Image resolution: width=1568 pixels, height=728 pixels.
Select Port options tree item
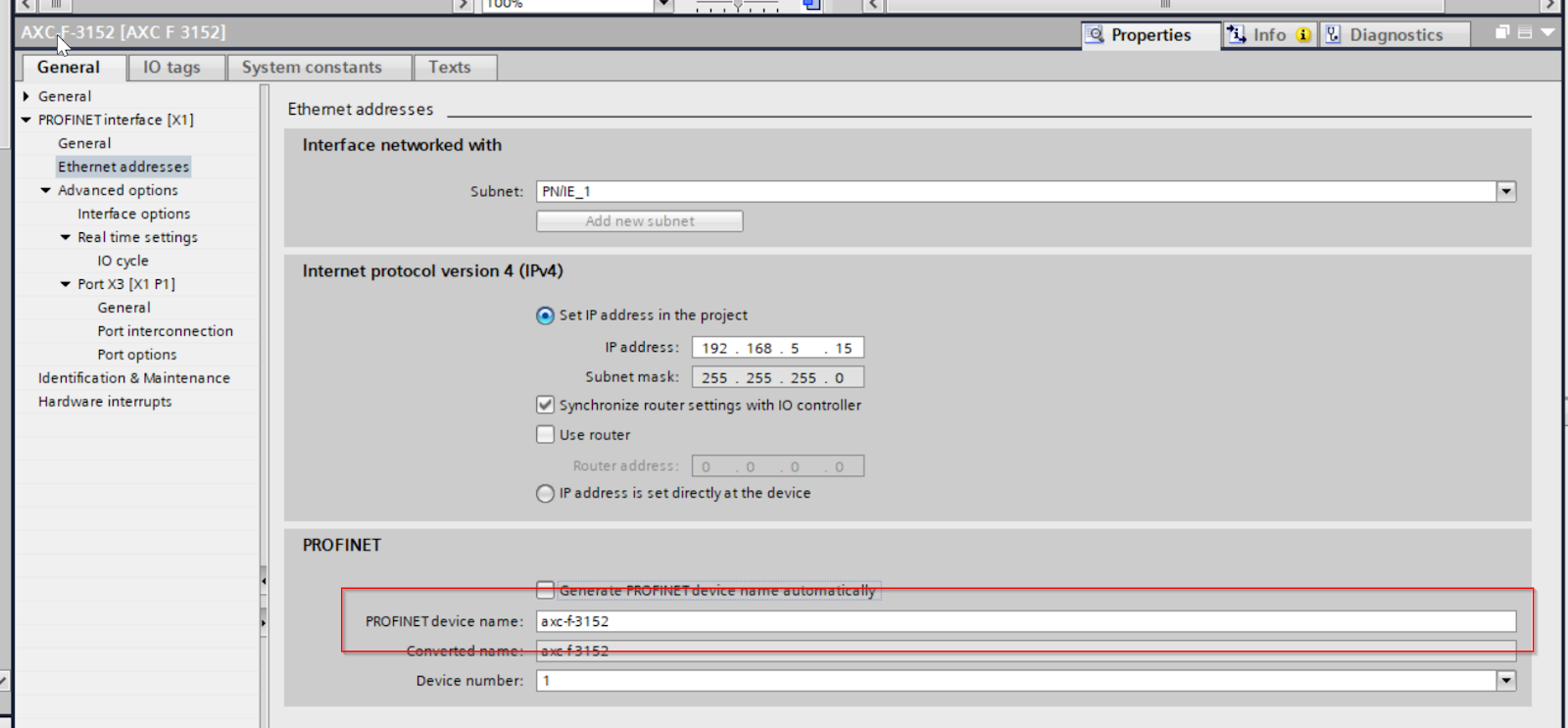point(137,355)
